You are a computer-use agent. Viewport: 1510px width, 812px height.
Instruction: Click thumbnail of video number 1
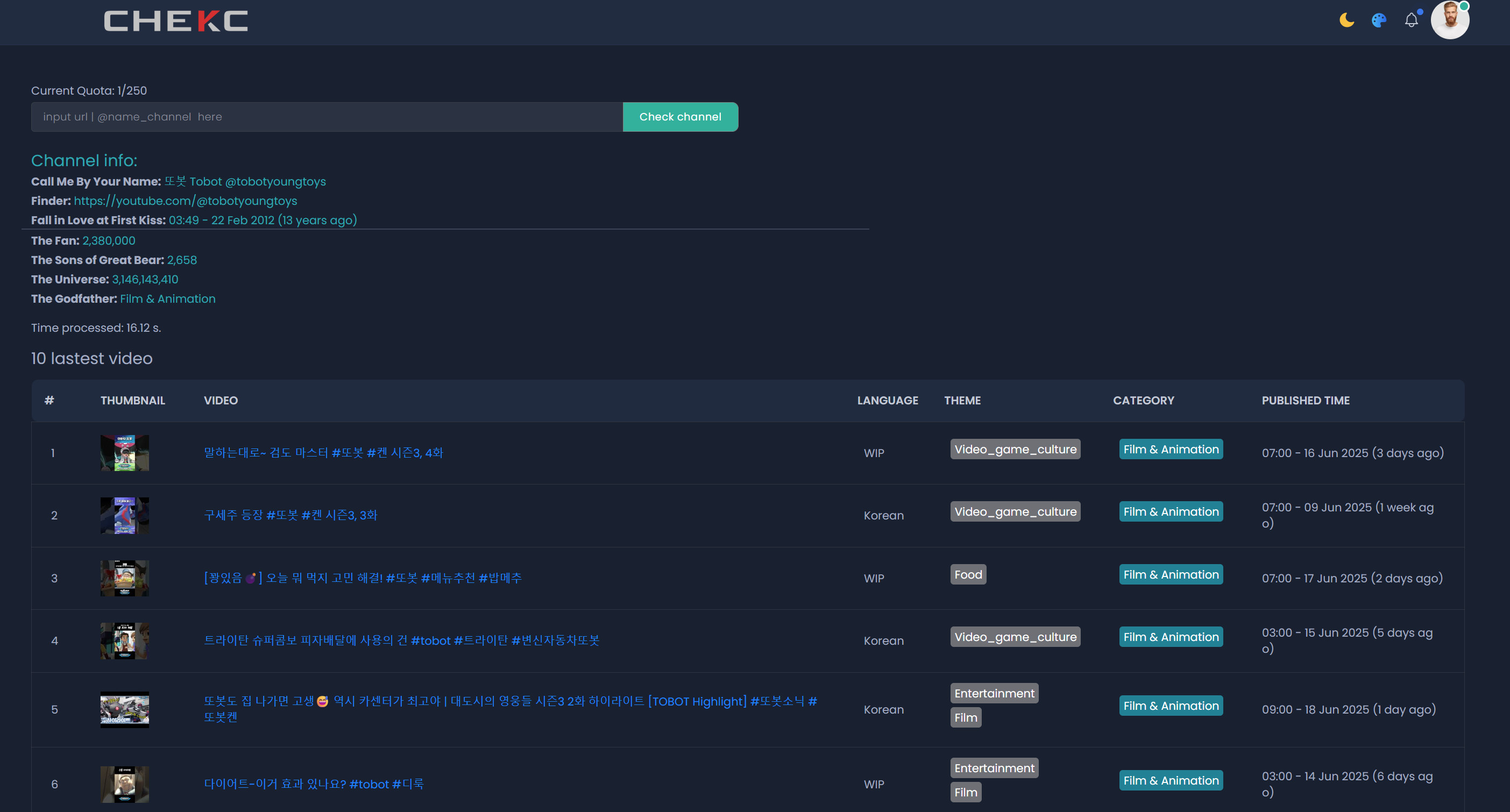tap(124, 453)
